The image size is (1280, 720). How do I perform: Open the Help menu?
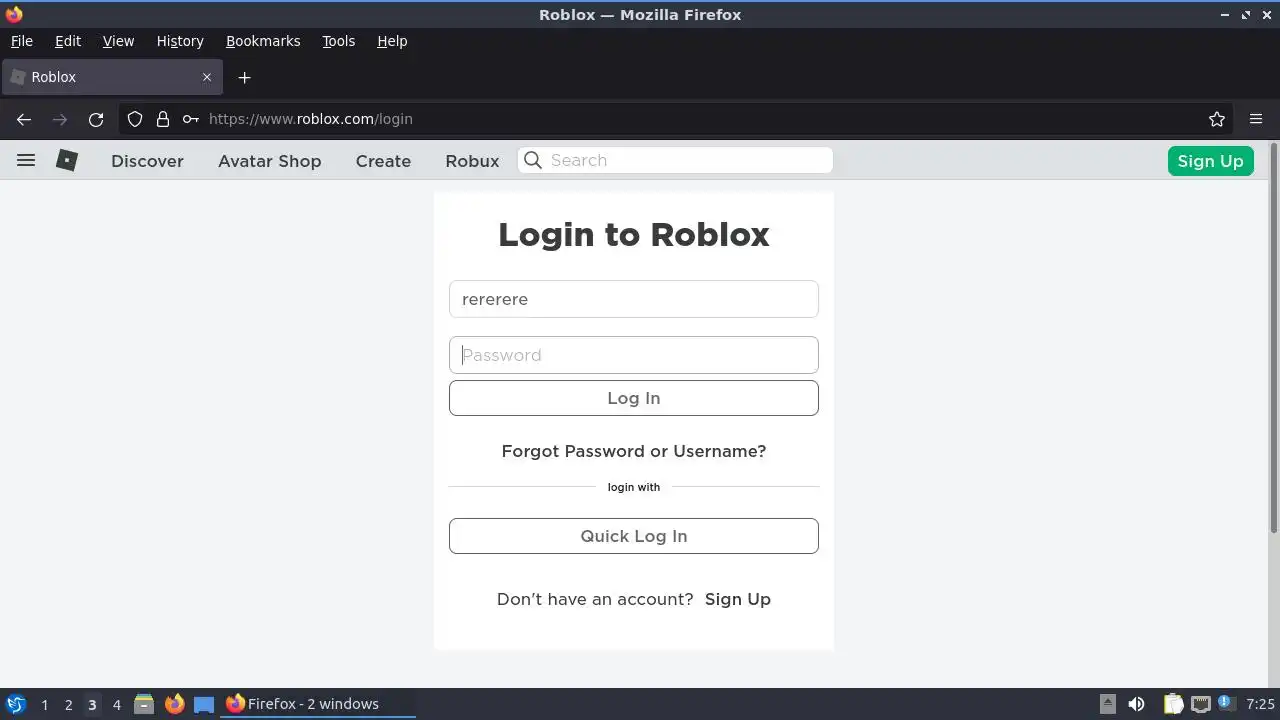392,41
